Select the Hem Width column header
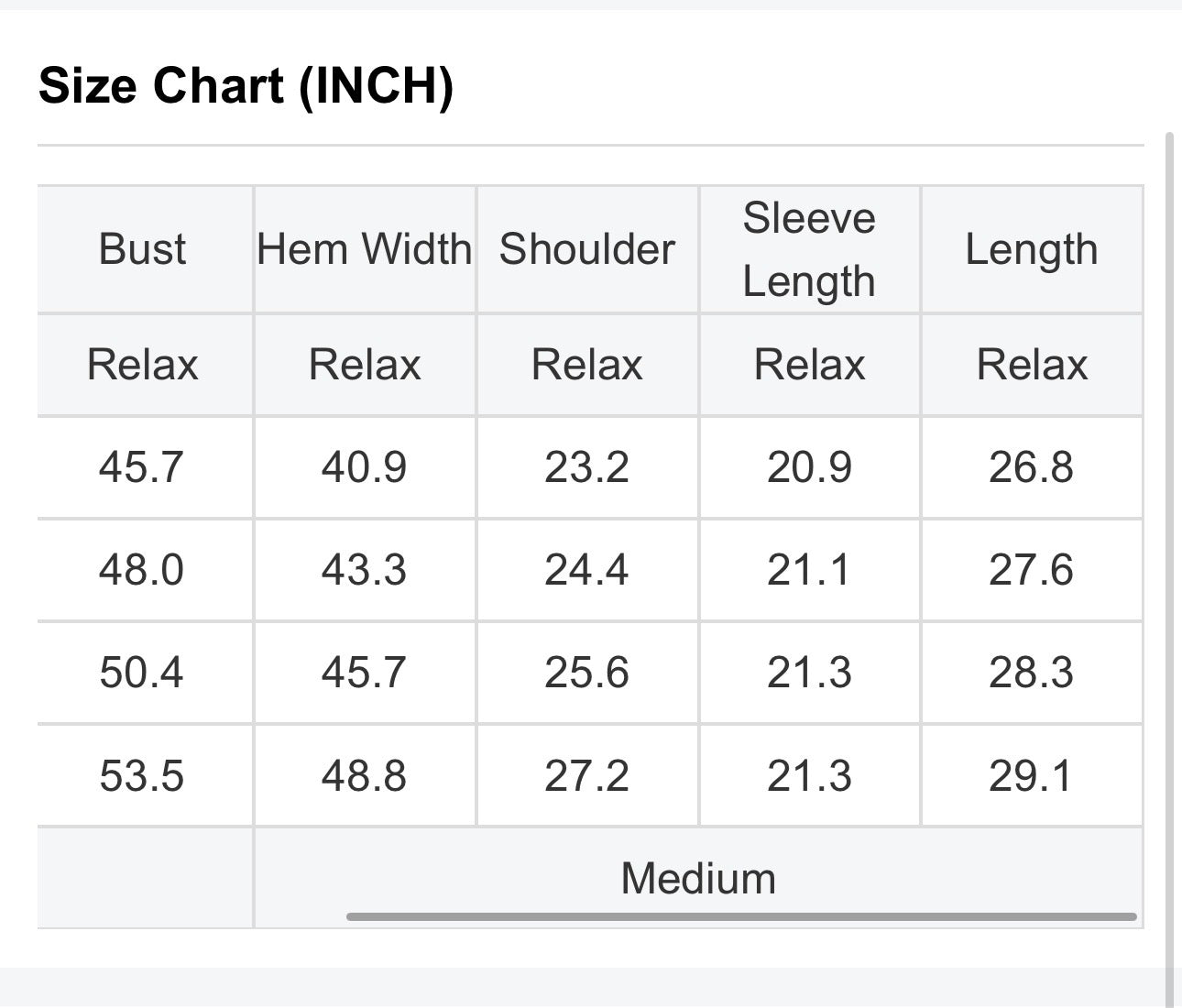1182x1008 pixels. (x=365, y=249)
